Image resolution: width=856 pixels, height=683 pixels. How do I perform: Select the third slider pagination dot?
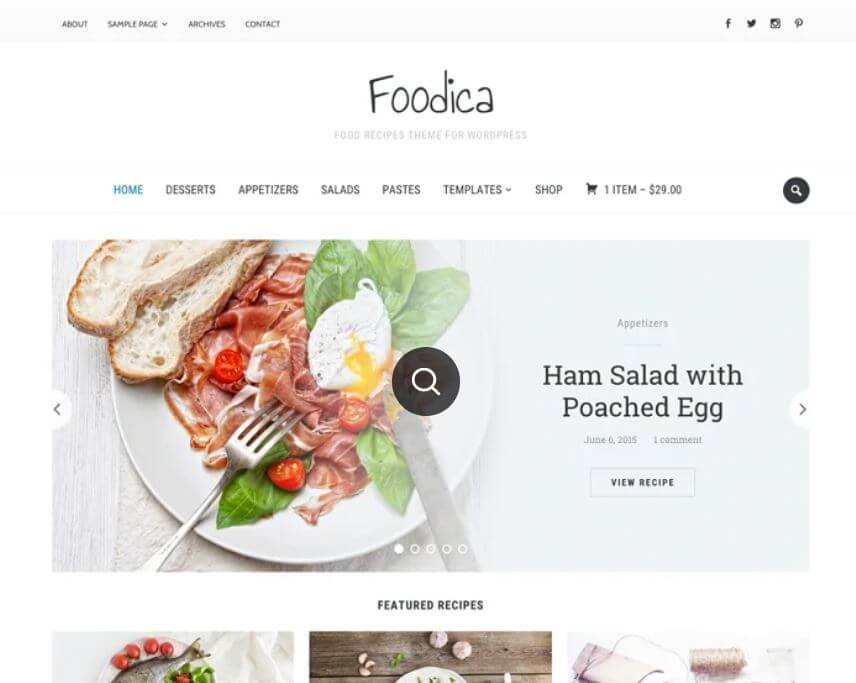431,549
